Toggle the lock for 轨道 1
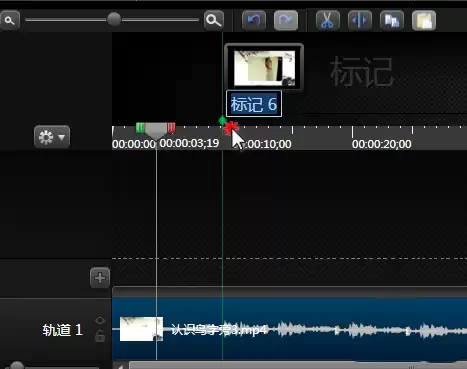 coord(100,336)
